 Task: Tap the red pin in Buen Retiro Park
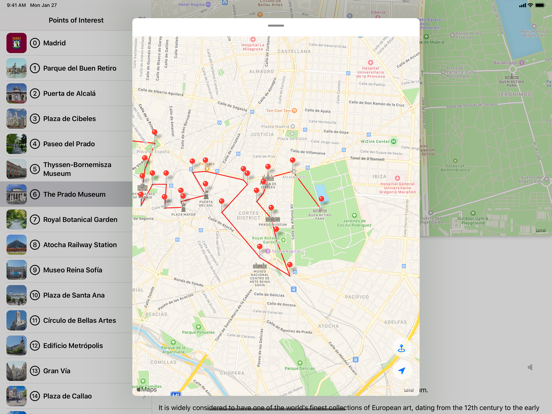tap(321, 199)
